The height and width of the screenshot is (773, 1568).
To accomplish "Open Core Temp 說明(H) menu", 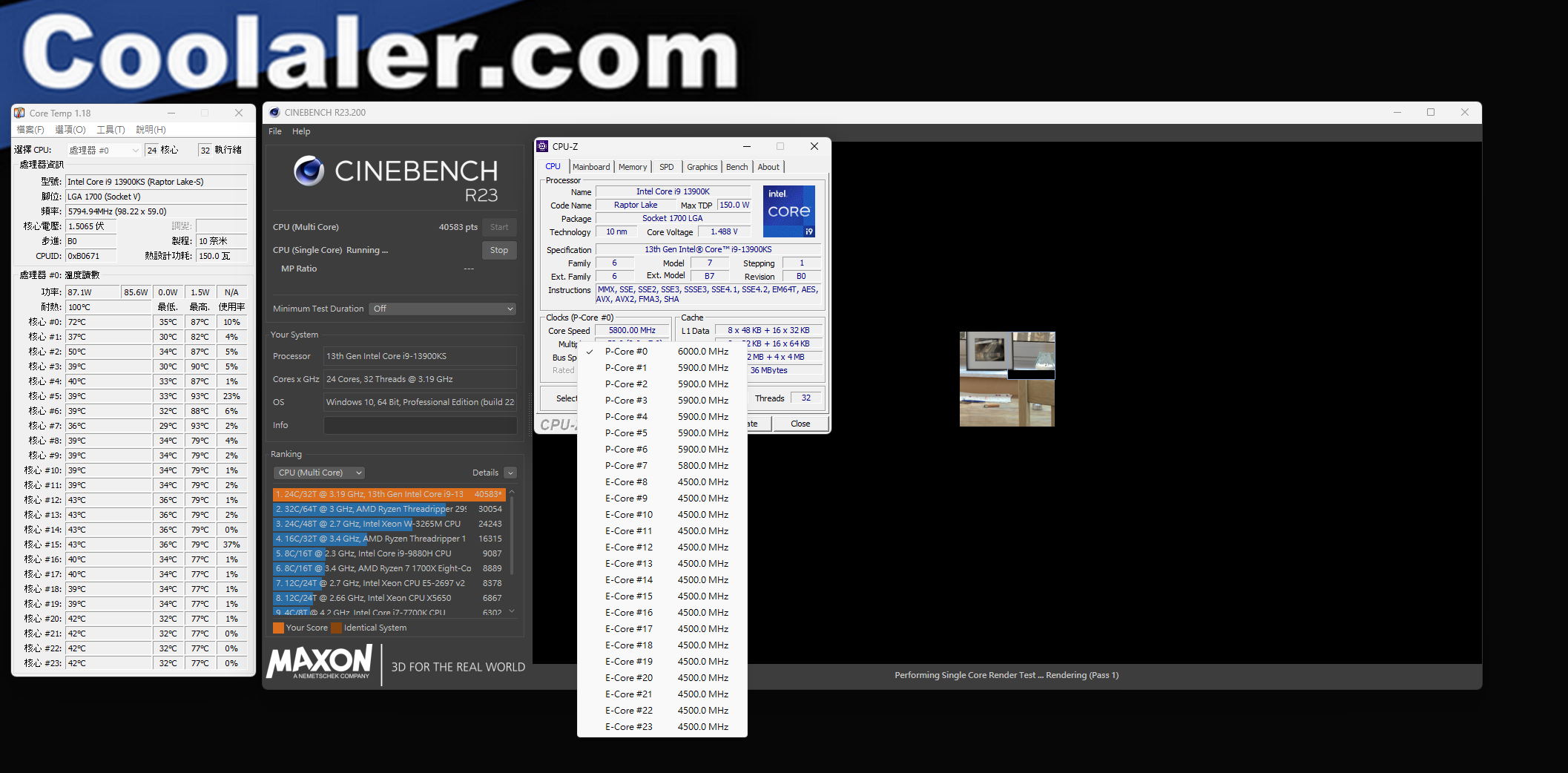I will point(151,129).
